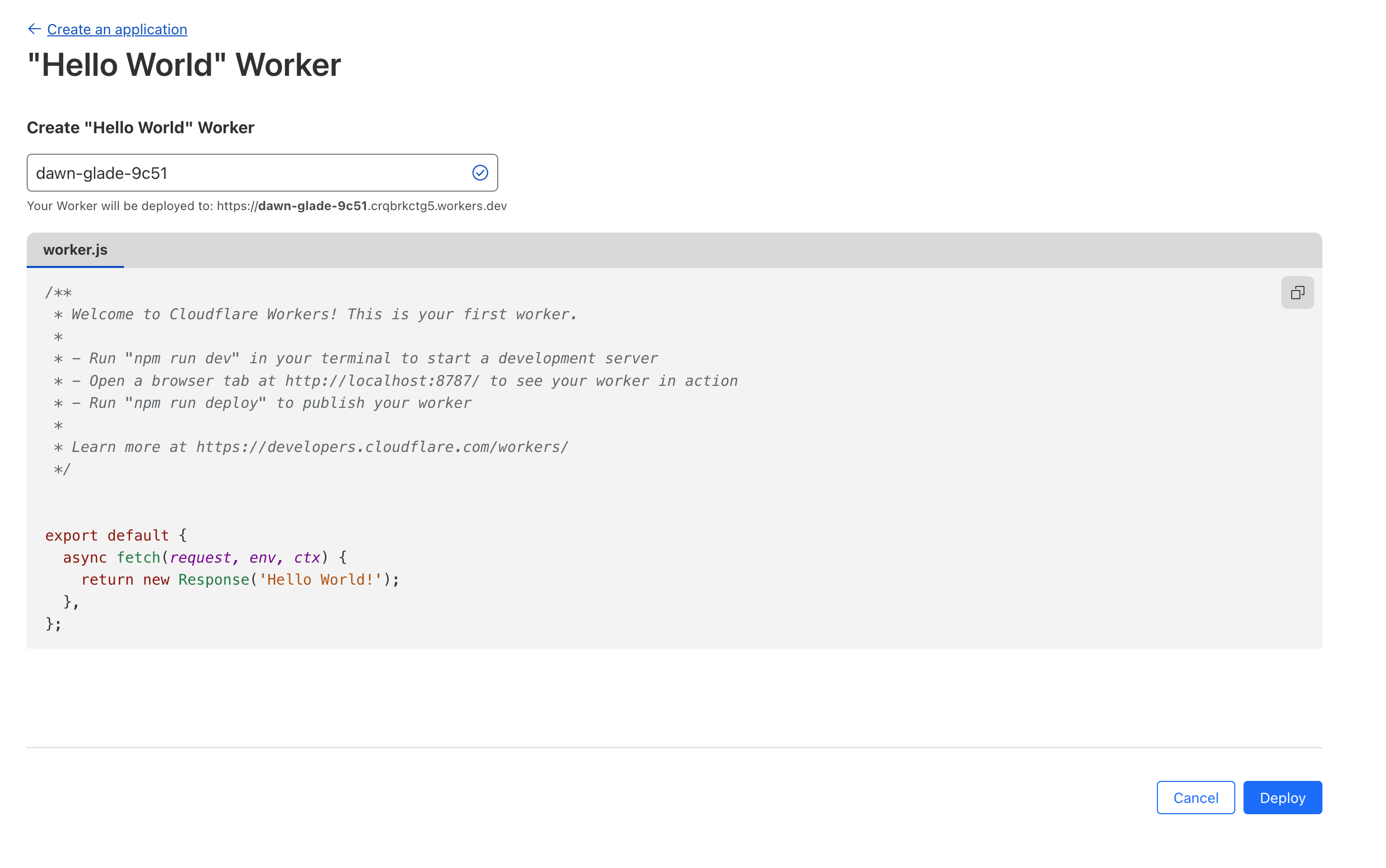Copy the code with the copy icon
This screenshot has width=1386, height=868.
pyautogui.click(x=1296, y=293)
